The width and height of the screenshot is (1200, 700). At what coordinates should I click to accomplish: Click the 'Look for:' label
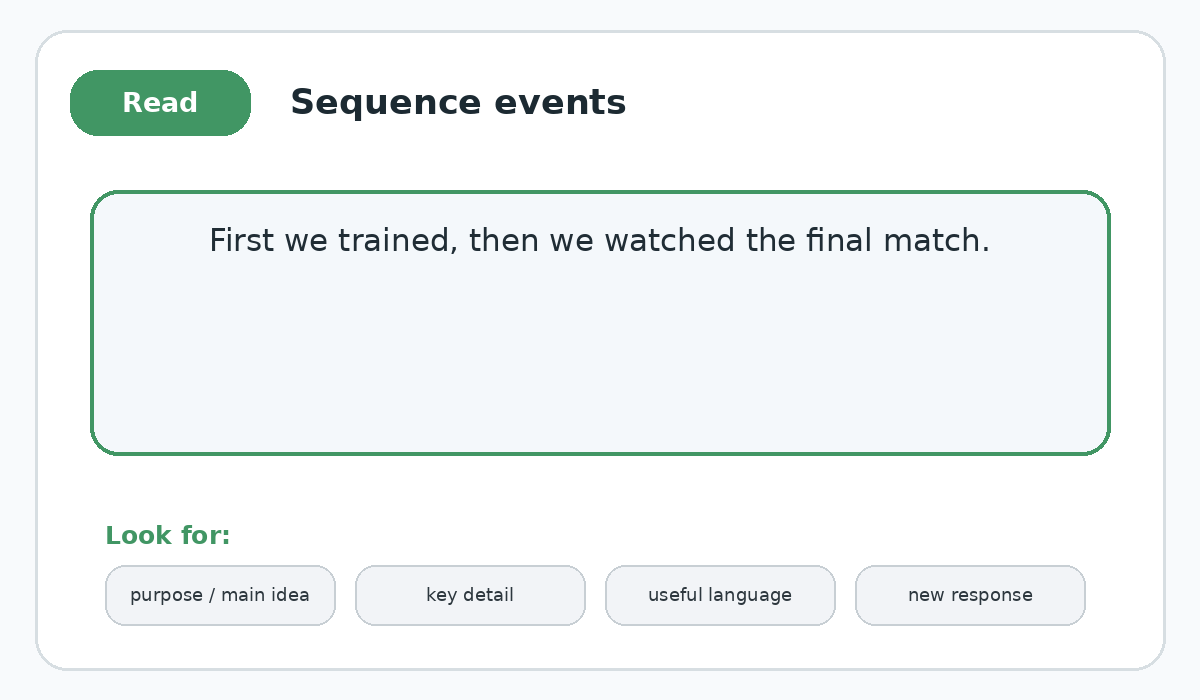point(168,536)
